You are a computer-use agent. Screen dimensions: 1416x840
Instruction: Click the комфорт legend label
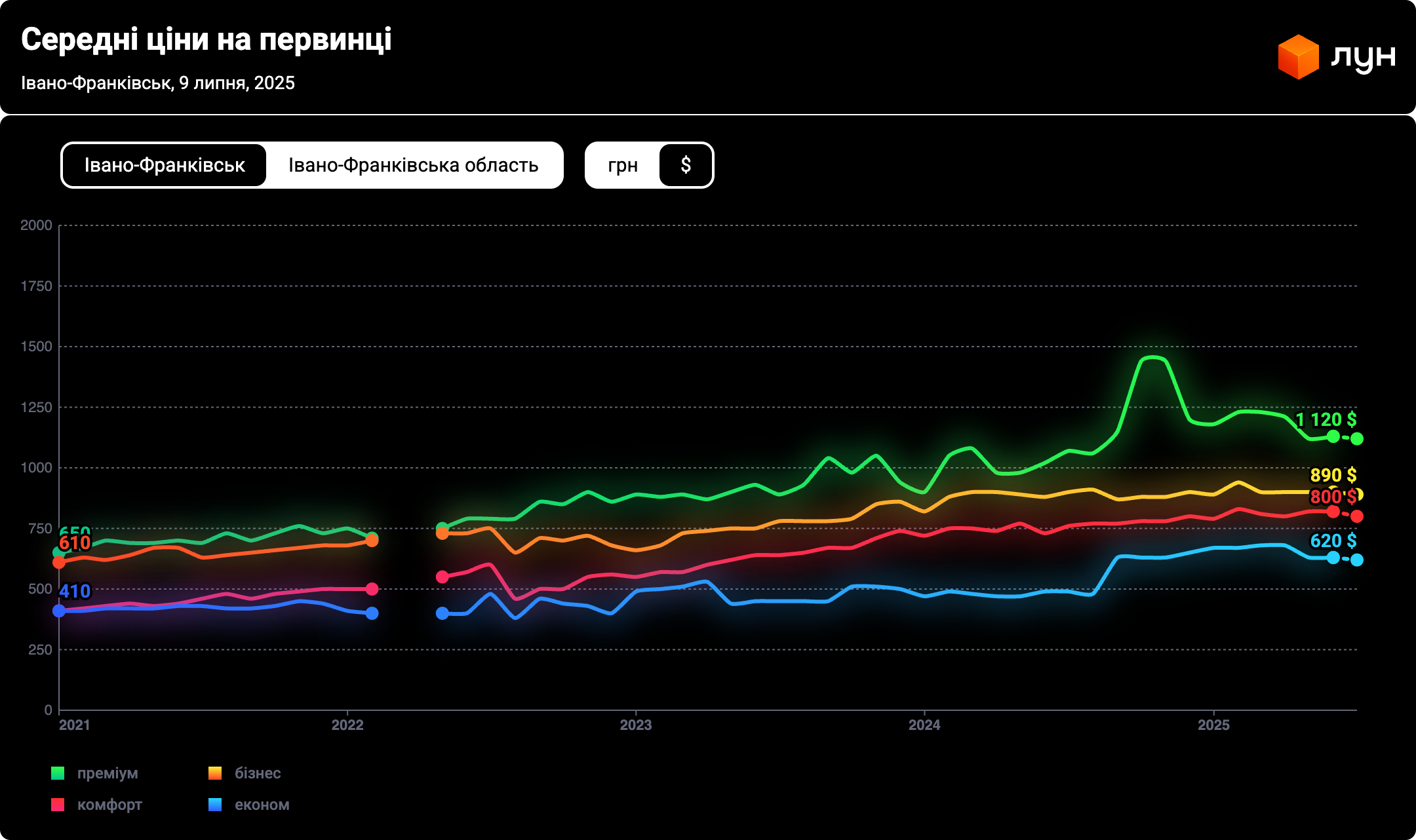coord(109,805)
